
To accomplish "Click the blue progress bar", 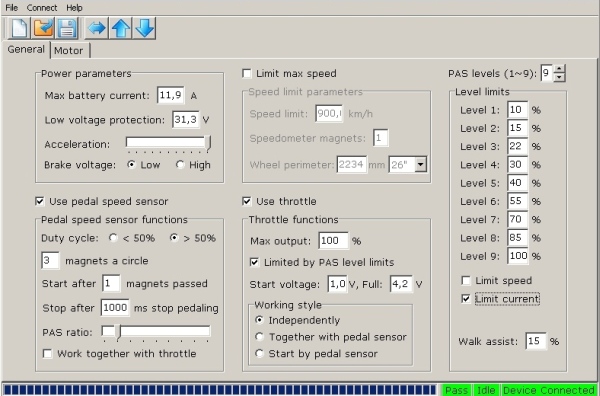I will point(220,390).
